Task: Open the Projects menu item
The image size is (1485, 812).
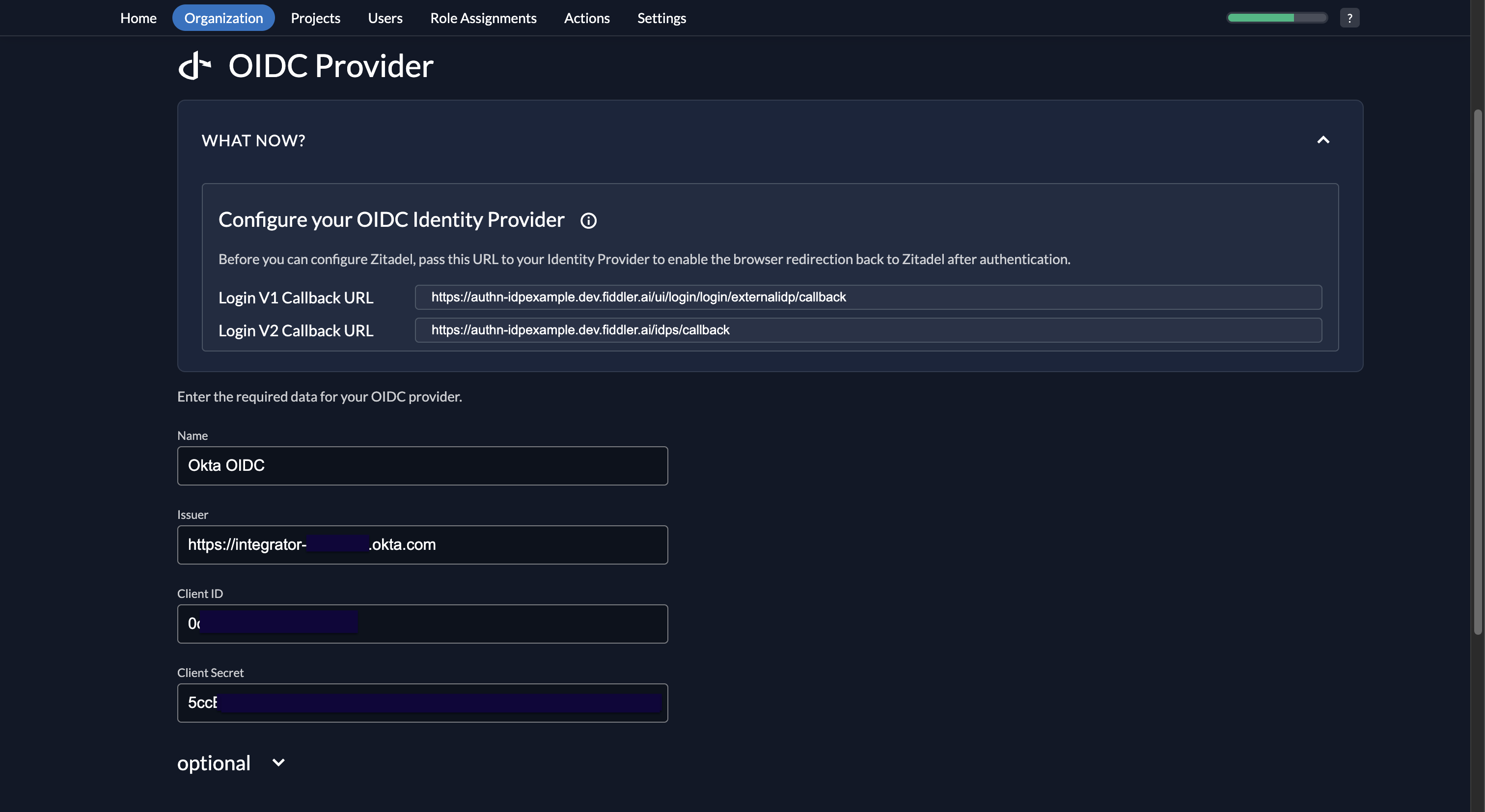Action: point(315,18)
